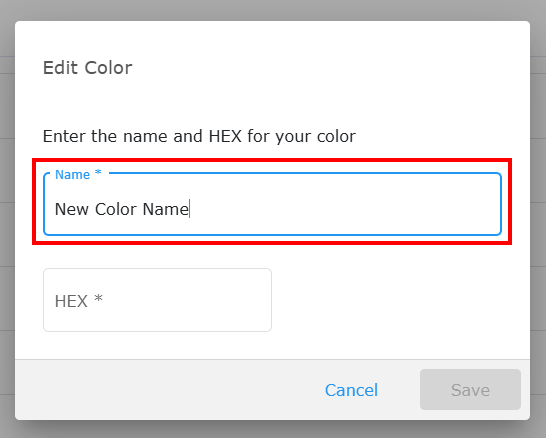Viewport: 546px width, 438px height.
Task: Click the Cancel button
Action: point(351,390)
